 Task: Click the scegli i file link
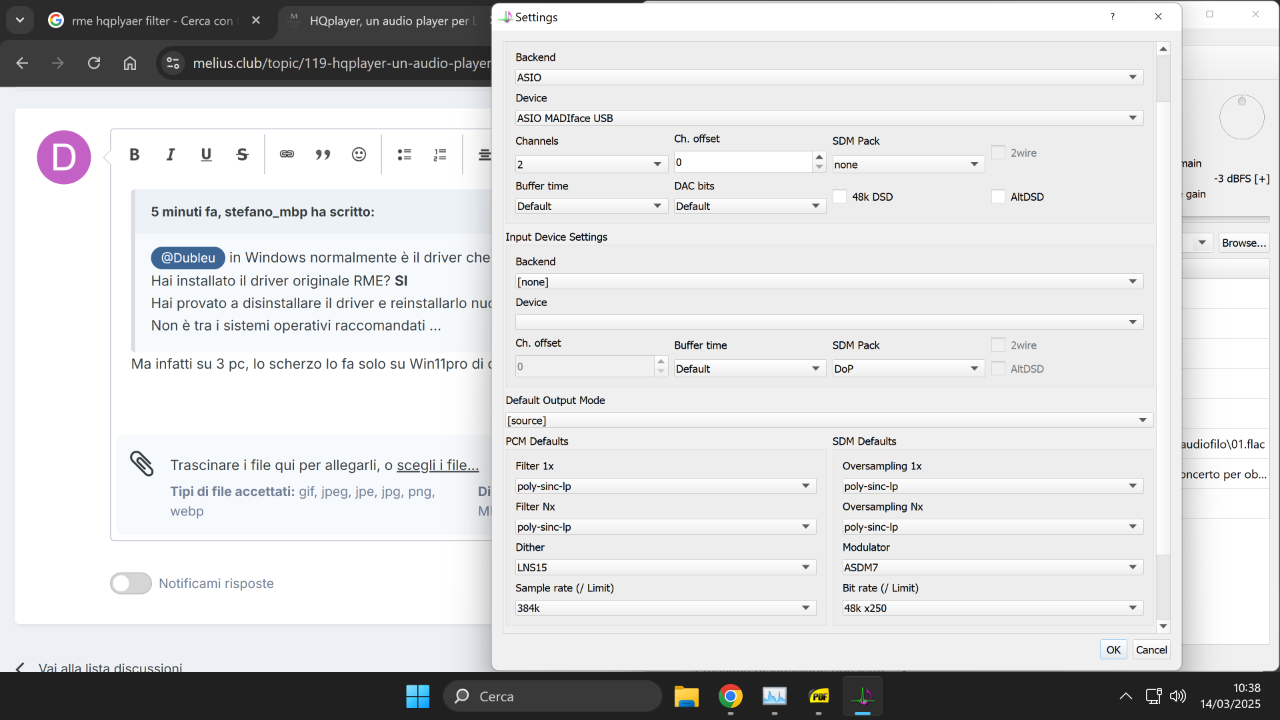[438, 465]
